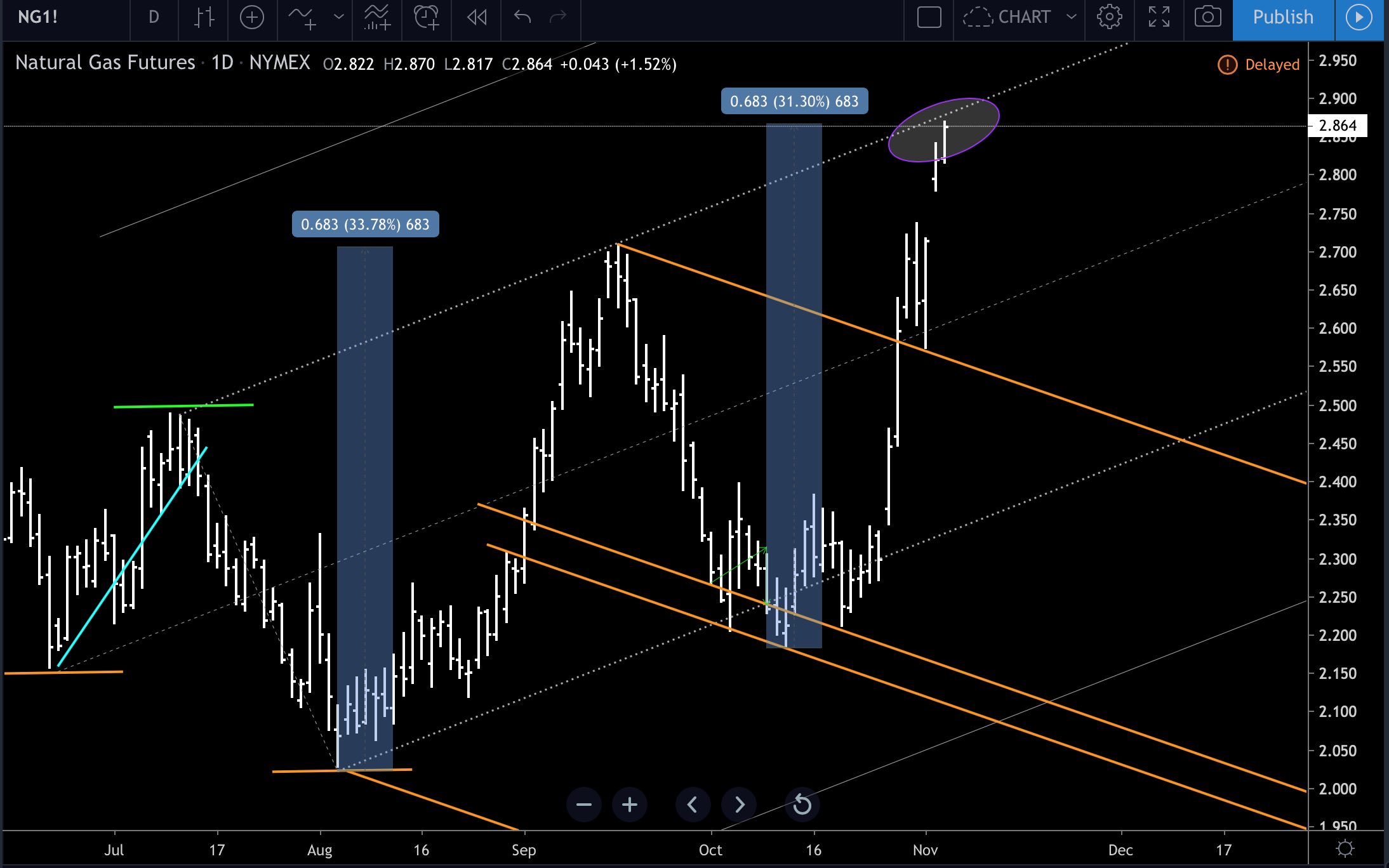
Task: Undo the last chart action
Action: 522,17
